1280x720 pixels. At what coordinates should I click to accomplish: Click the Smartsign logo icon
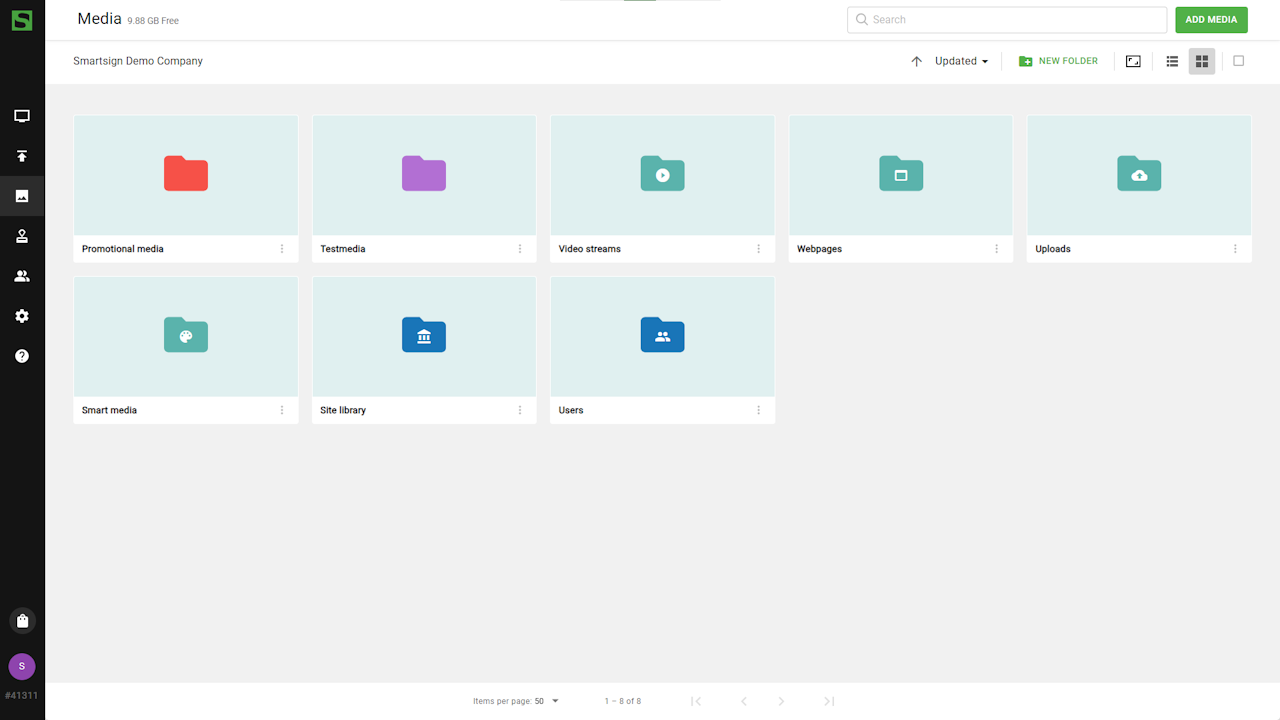click(x=22, y=20)
